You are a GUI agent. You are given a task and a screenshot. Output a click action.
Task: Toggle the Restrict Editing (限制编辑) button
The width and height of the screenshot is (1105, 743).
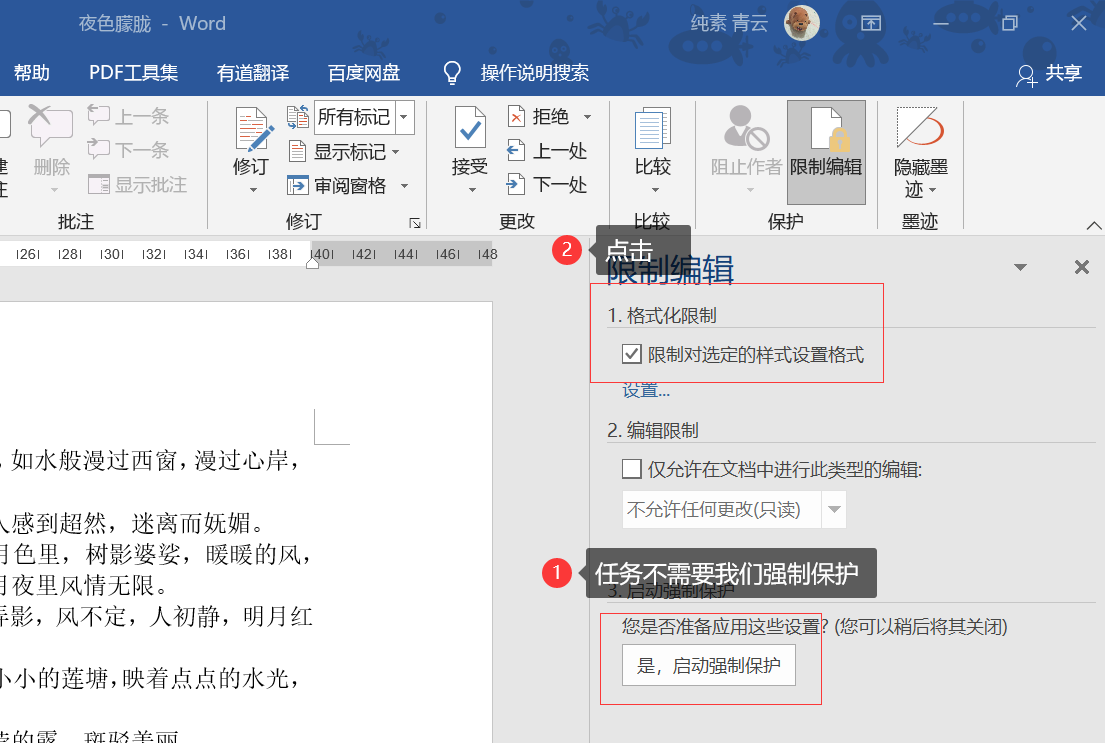pyautogui.click(x=826, y=152)
